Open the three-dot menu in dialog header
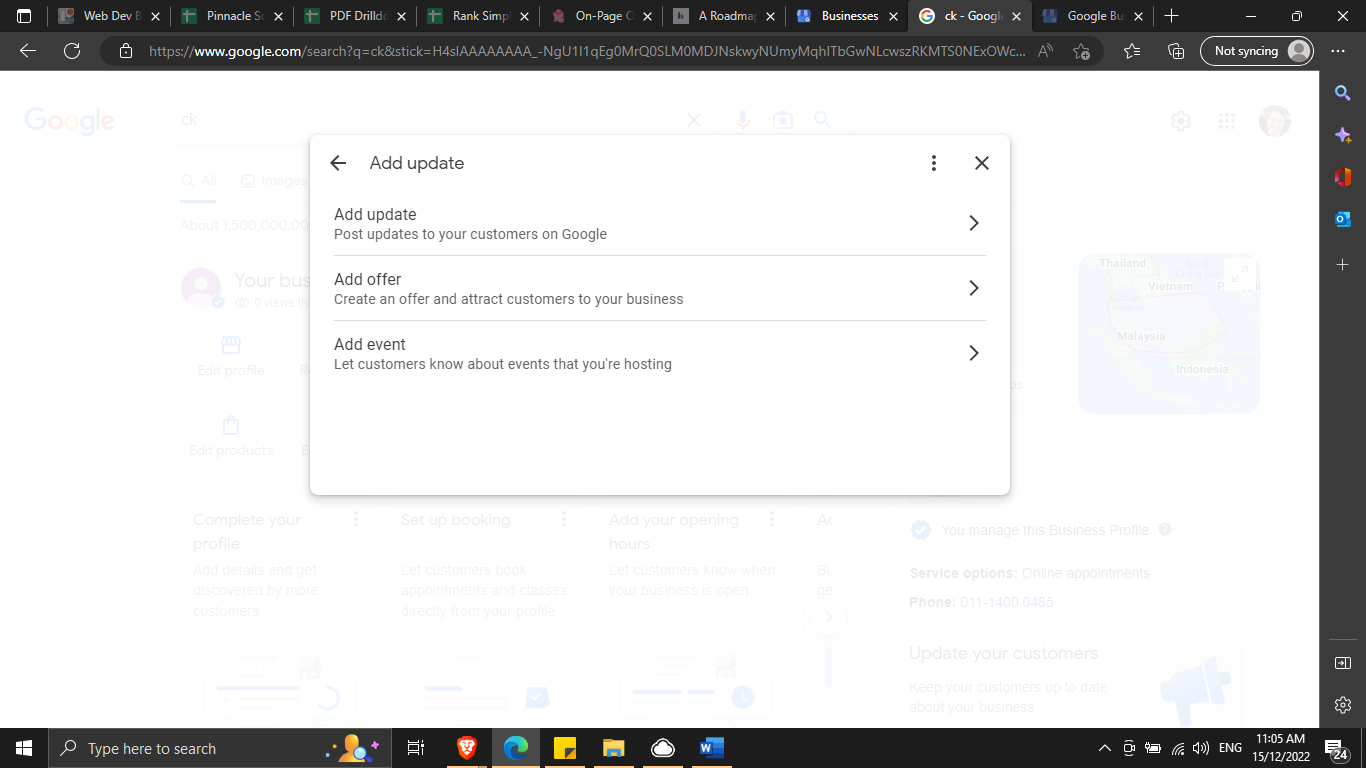This screenshot has width=1366, height=768. click(x=933, y=163)
